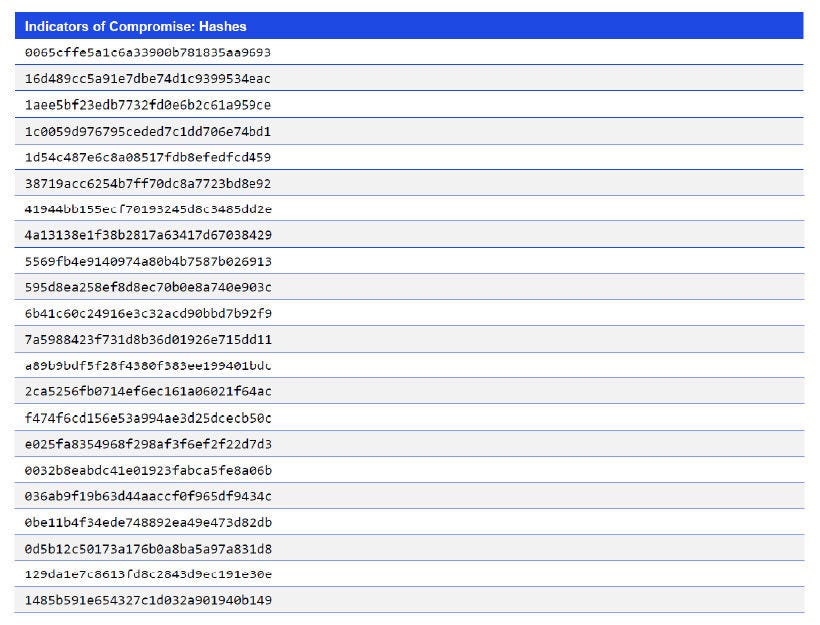Click the blue Indicators of Compromise: Hashes header

click(140, 26)
